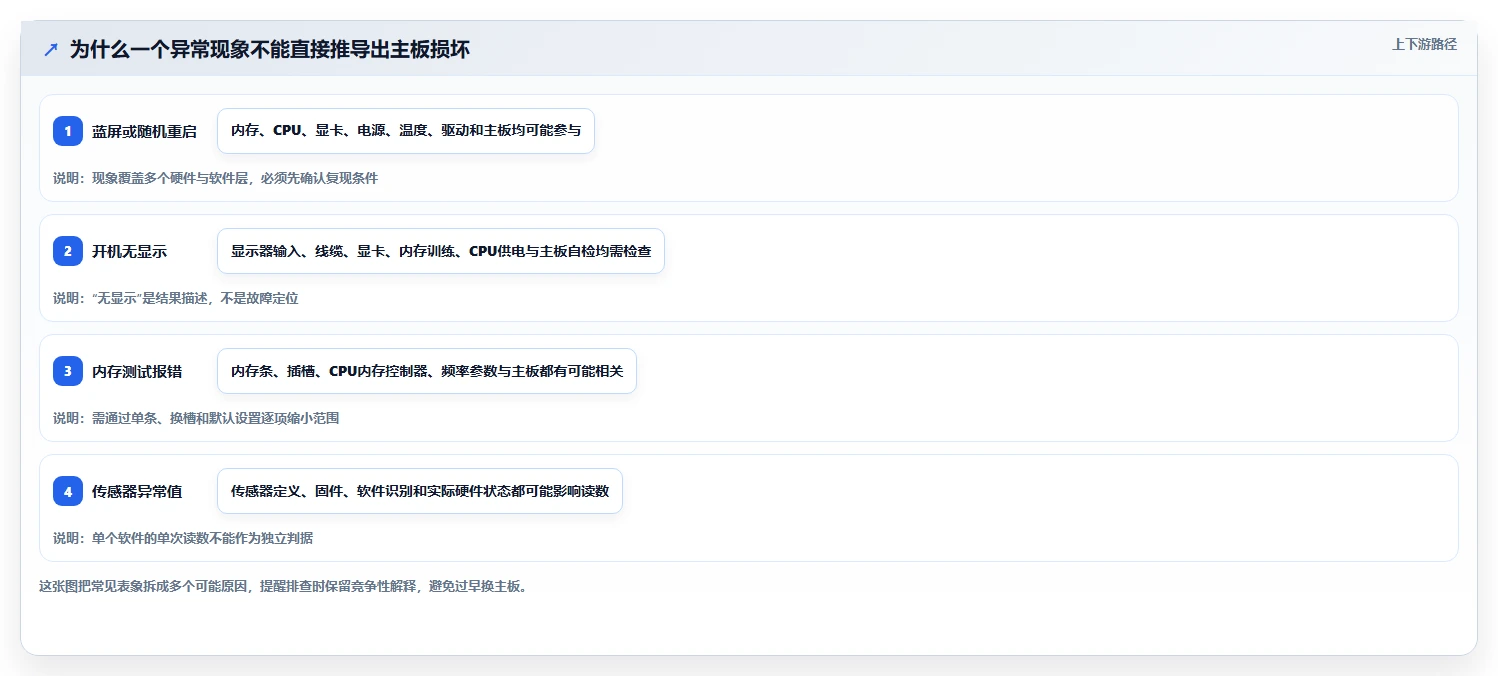Image resolution: width=1498 pixels, height=676 pixels.
Task: Click note 需通过单条、换槽和默认设置逐项缩小范围
Action: (x=196, y=418)
